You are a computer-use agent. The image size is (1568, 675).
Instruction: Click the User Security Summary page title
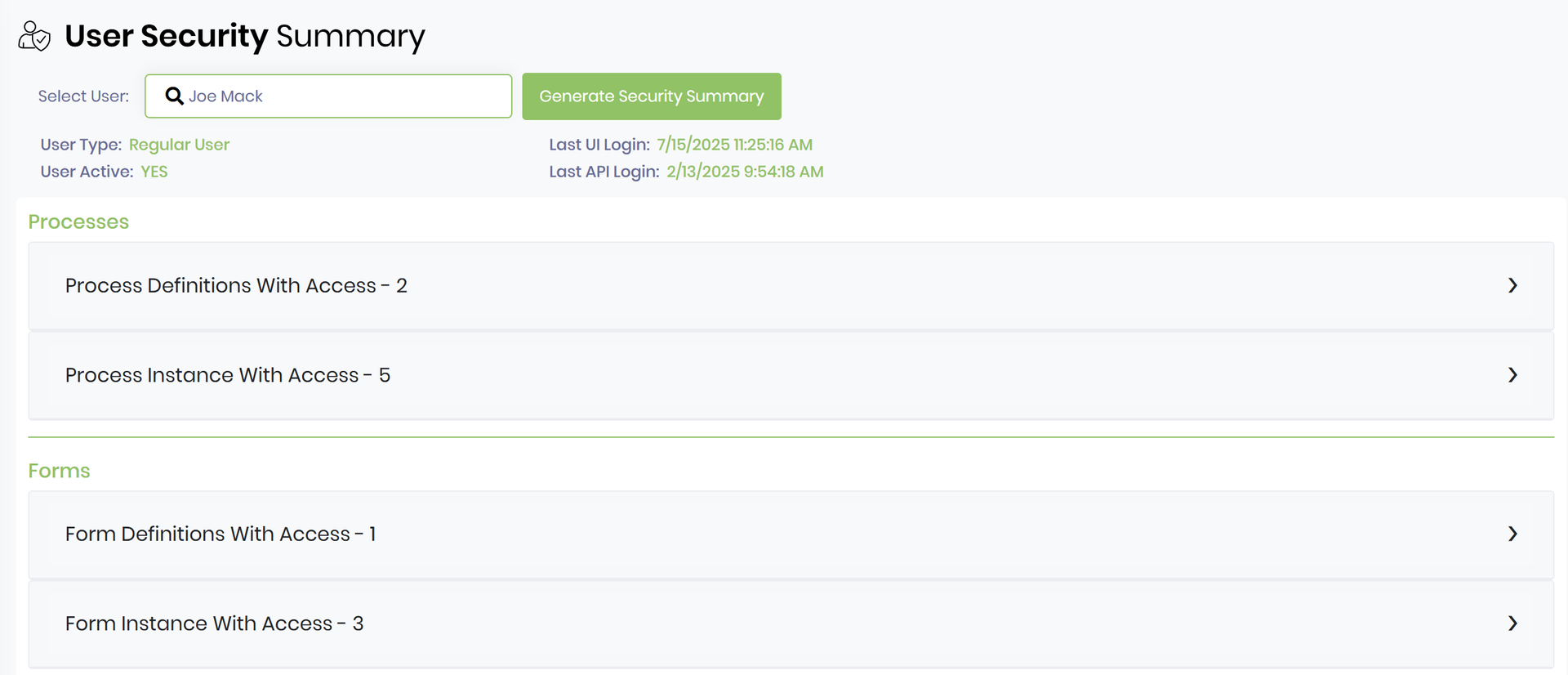click(245, 36)
